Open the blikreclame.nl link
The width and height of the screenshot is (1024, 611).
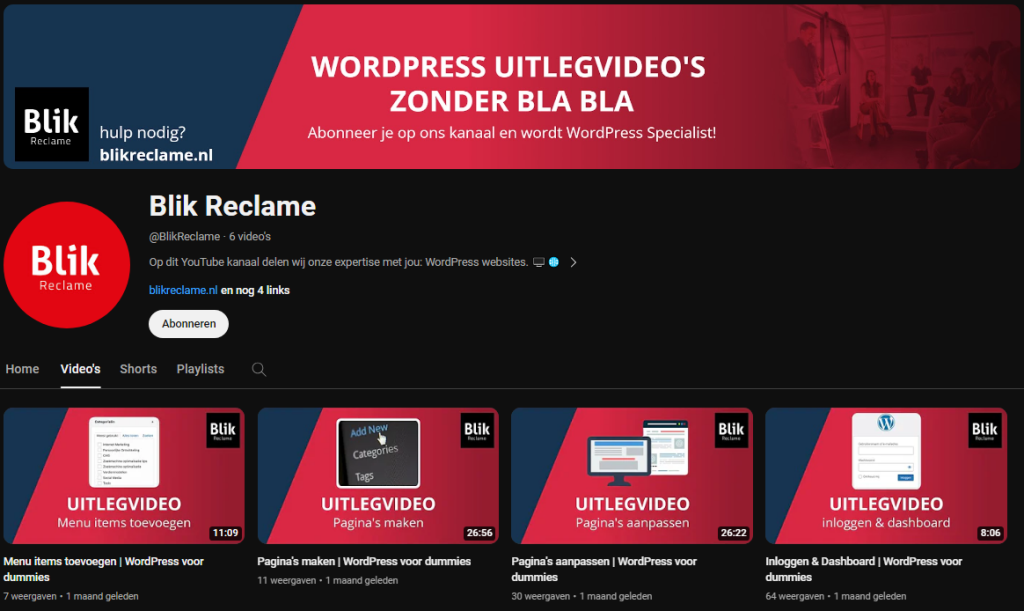[183, 290]
